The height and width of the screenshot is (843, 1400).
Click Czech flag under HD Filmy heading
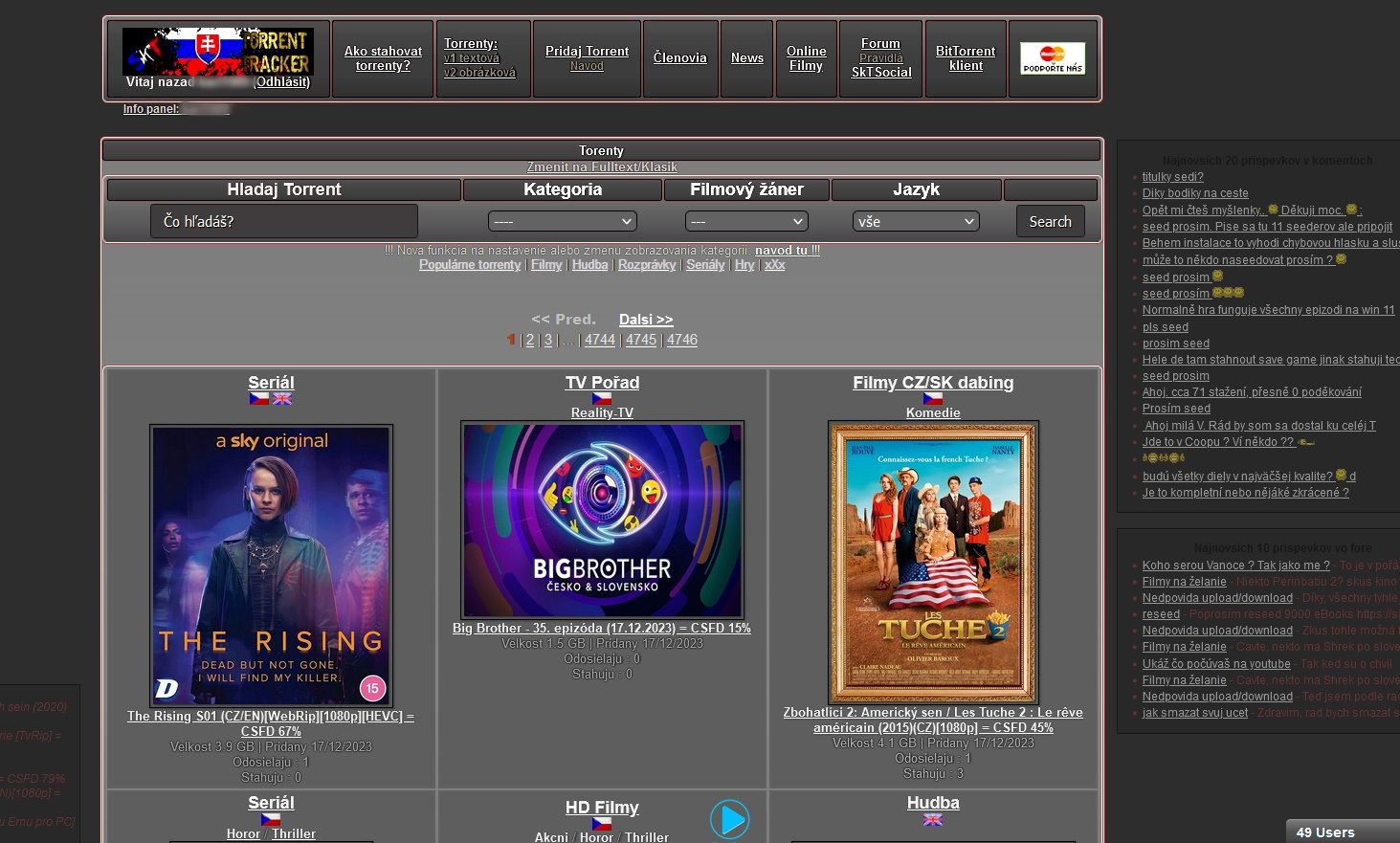(x=602, y=824)
